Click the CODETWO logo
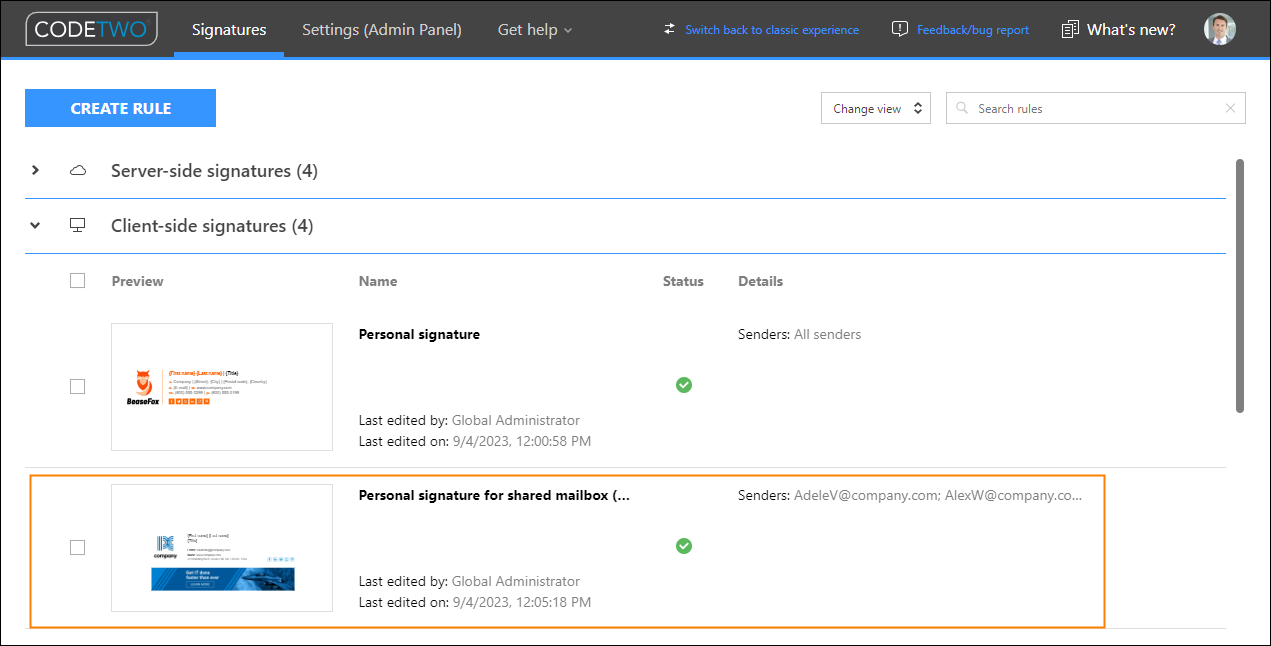 click(91, 29)
